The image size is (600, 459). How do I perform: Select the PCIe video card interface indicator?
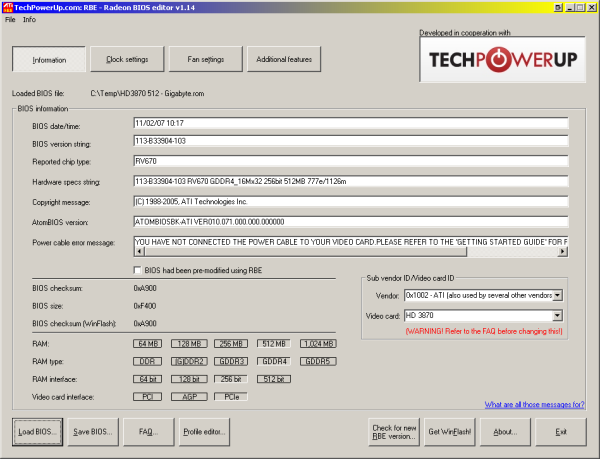(231, 397)
